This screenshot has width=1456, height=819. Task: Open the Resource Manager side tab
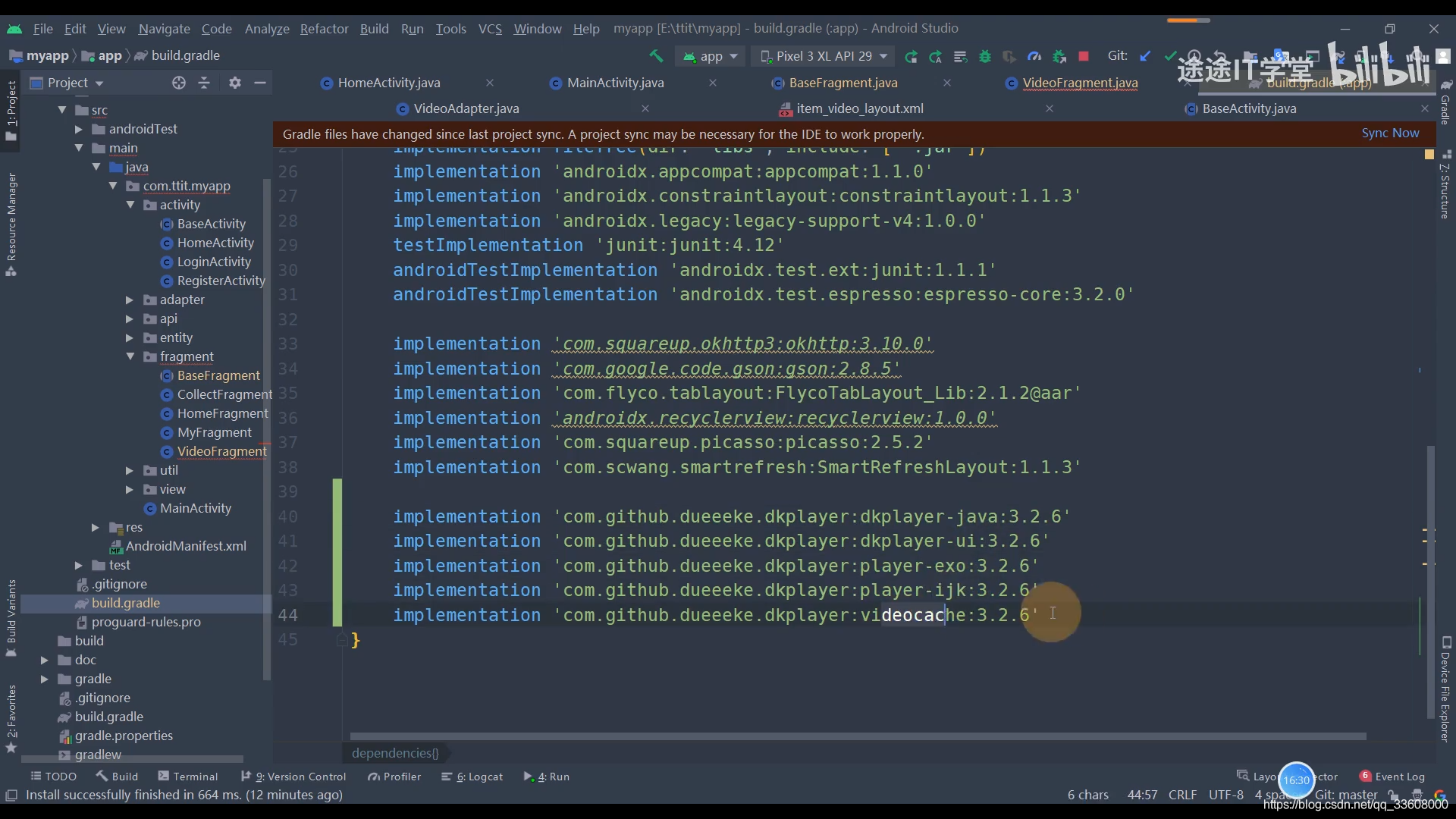[x=11, y=225]
